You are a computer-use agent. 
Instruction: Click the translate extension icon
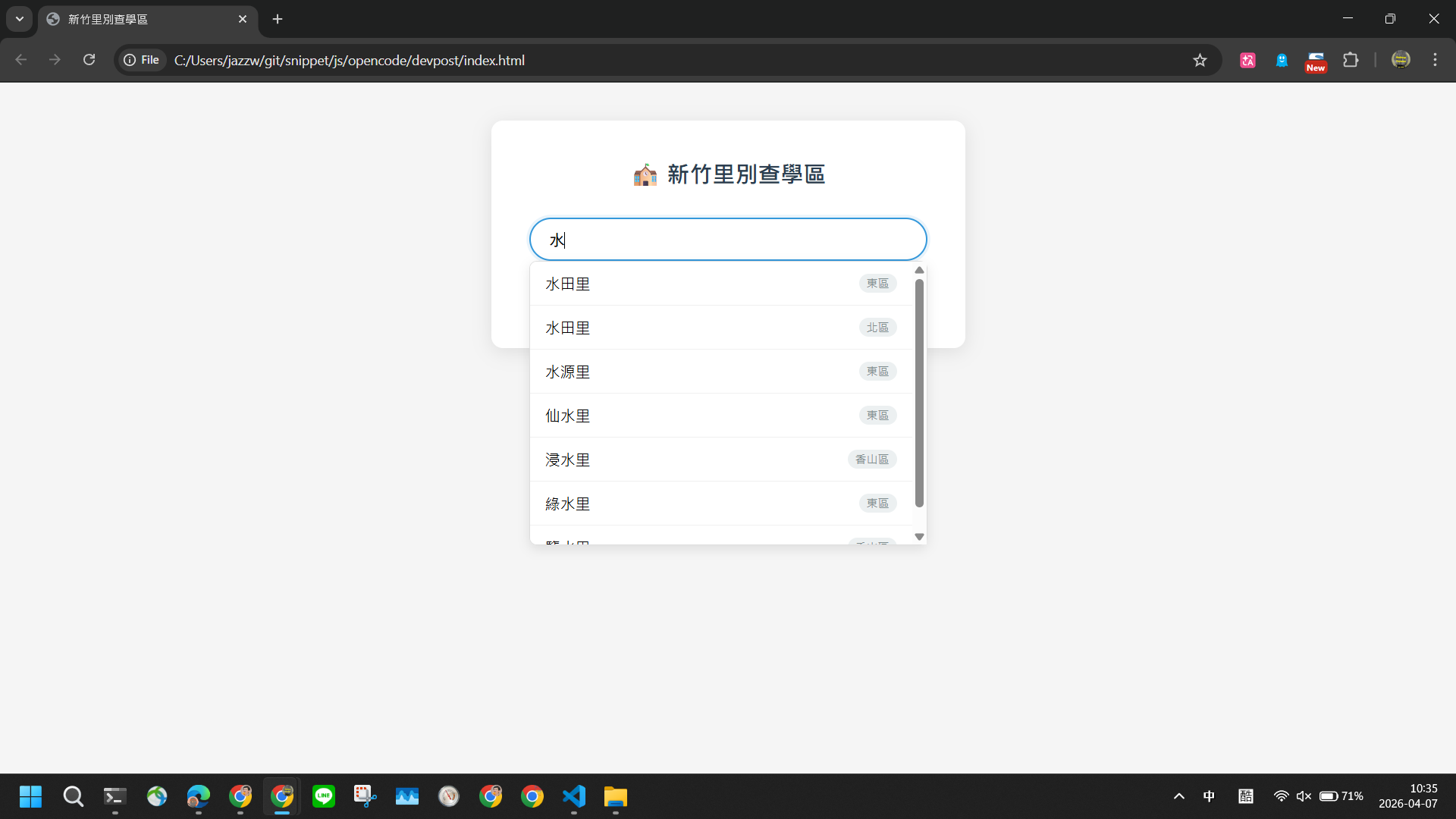coord(1247,60)
